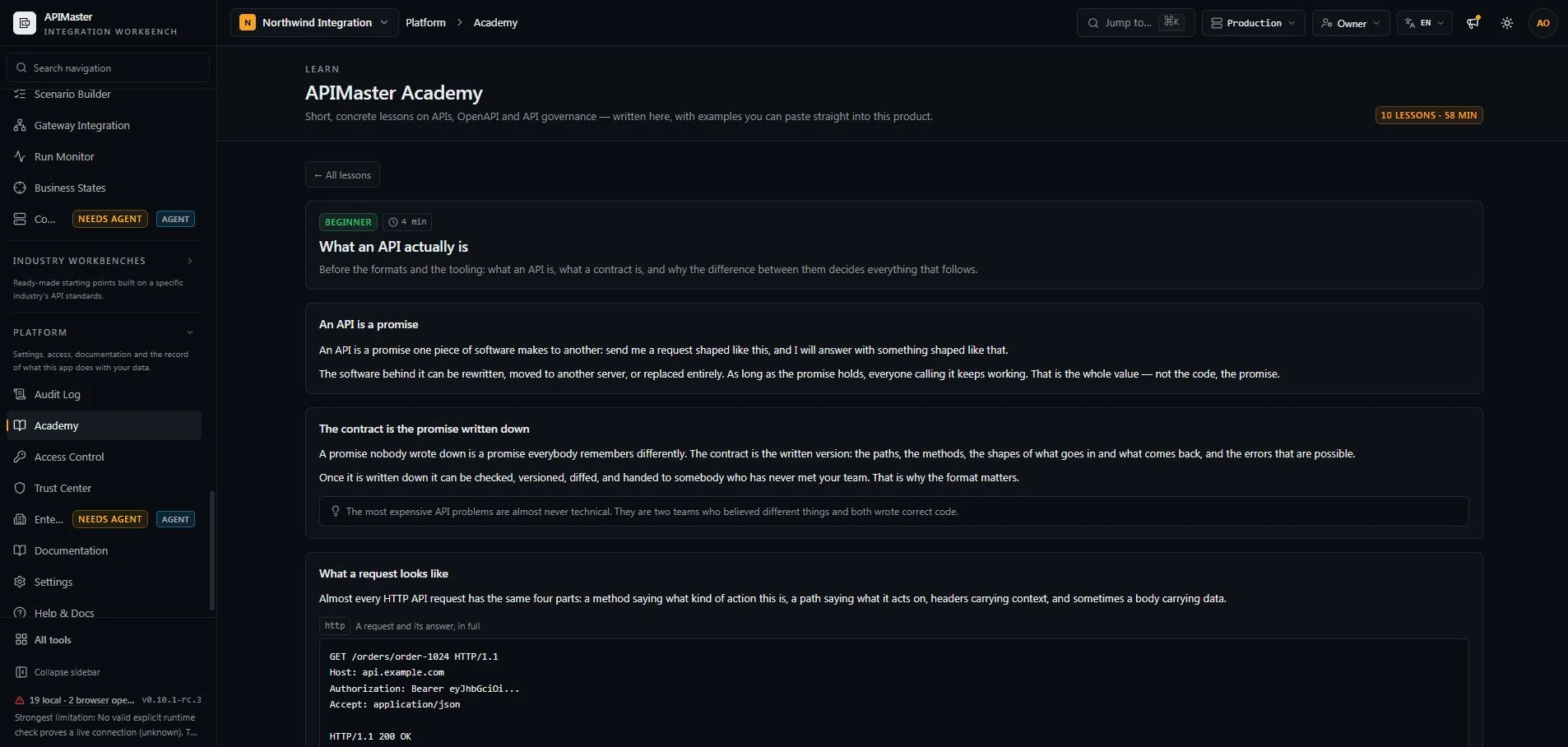
Task: Open the Owner role dropdown
Action: point(1351,23)
